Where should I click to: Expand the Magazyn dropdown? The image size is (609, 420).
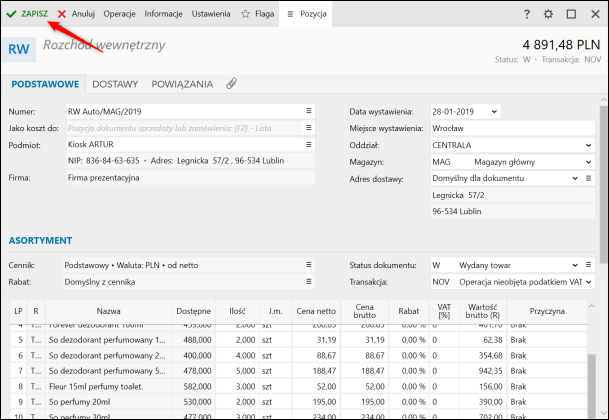588,161
